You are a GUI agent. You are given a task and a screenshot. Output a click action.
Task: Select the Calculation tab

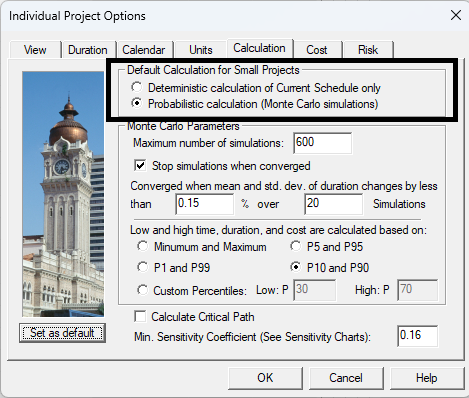[259, 48]
